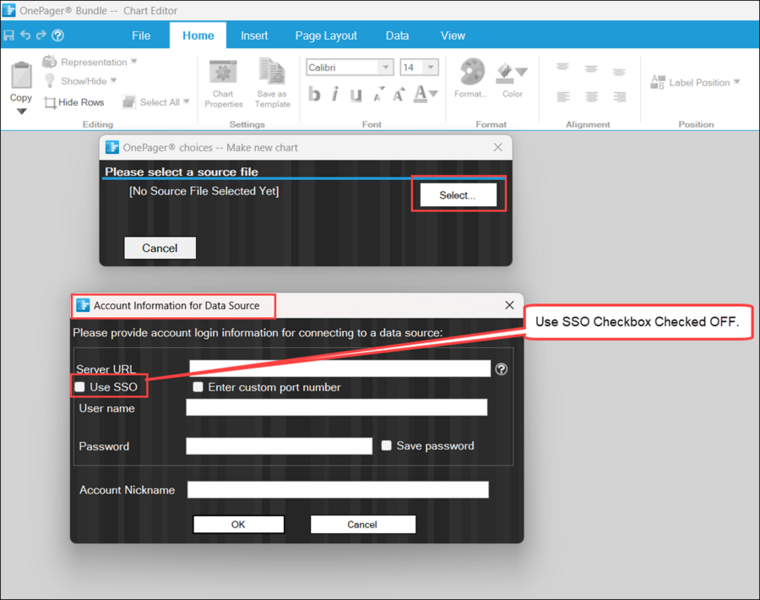Increase font size
This screenshot has width=760, height=600.
(x=399, y=94)
